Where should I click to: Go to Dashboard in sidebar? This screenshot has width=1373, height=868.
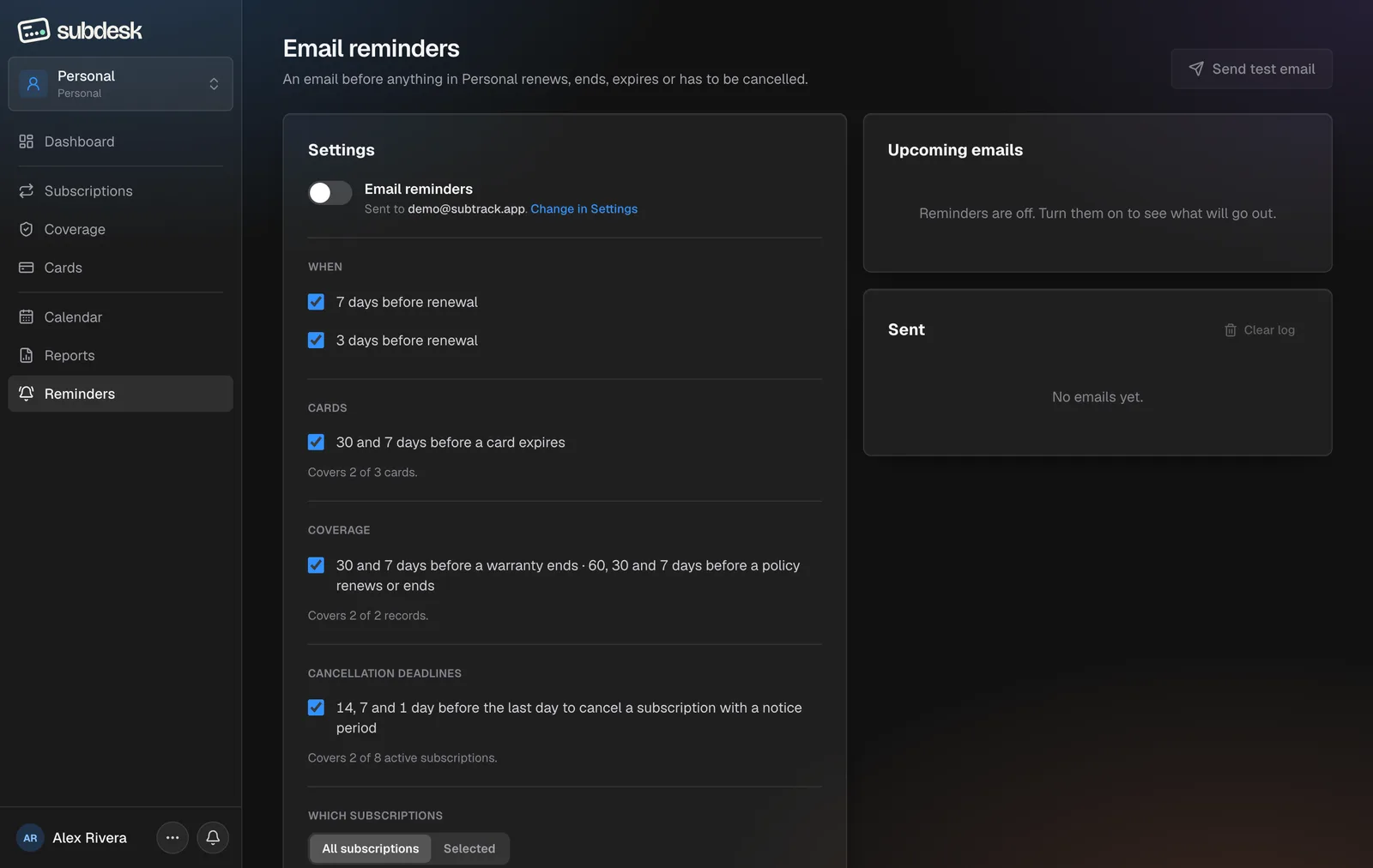click(x=120, y=142)
